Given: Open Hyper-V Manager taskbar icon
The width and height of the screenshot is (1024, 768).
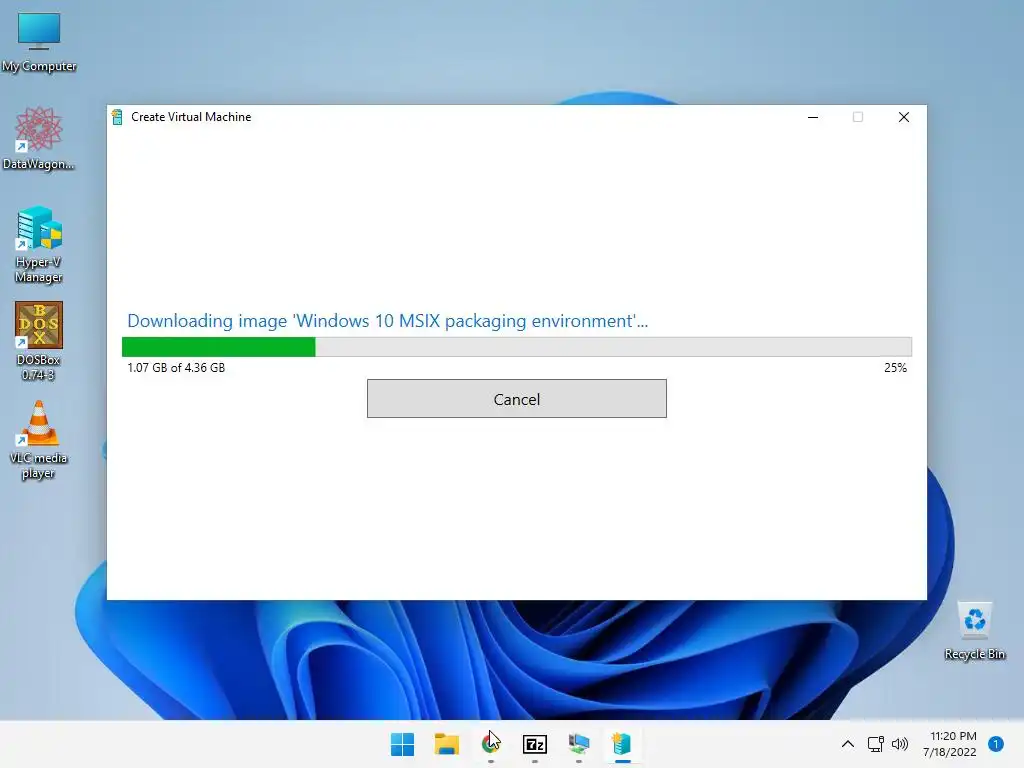Looking at the screenshot, I should (x=579, y=744).
